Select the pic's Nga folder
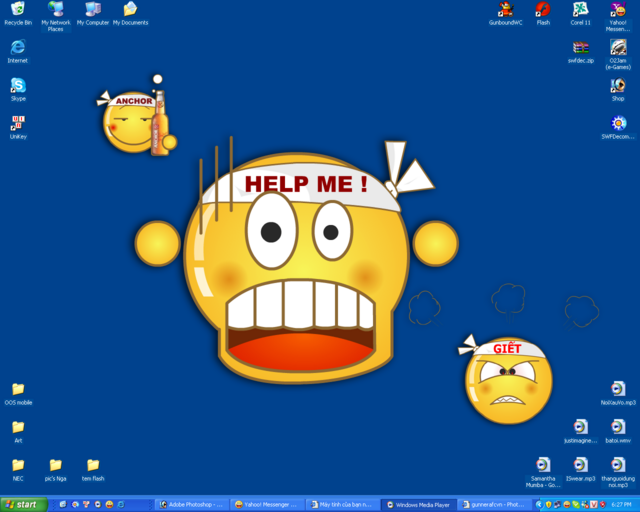This screenshot has width=640, height=512. pyautogui.click(x=56, y=470)
